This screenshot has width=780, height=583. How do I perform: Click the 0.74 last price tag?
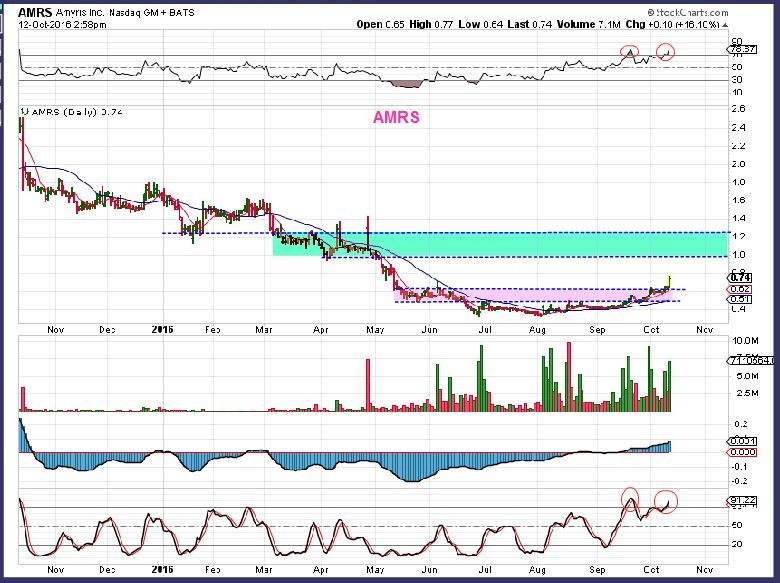coord(741,277)
